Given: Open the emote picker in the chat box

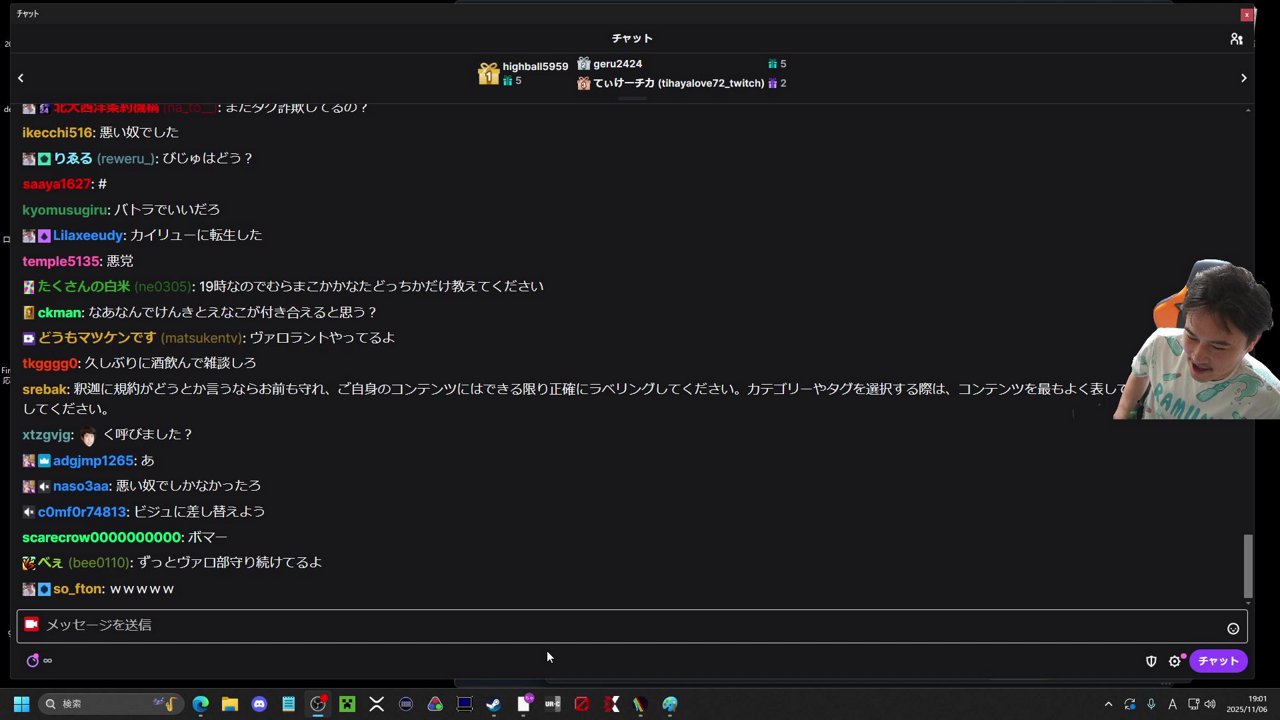Looking at the screenshot, I should [1233, 627].
